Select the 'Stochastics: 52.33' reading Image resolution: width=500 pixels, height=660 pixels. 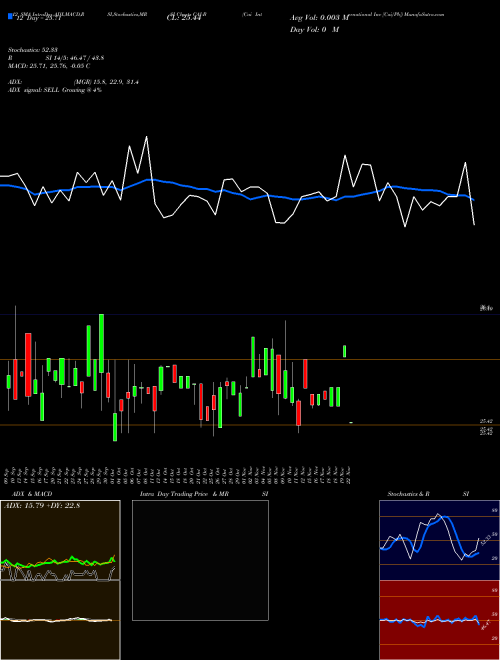(33, 51)
